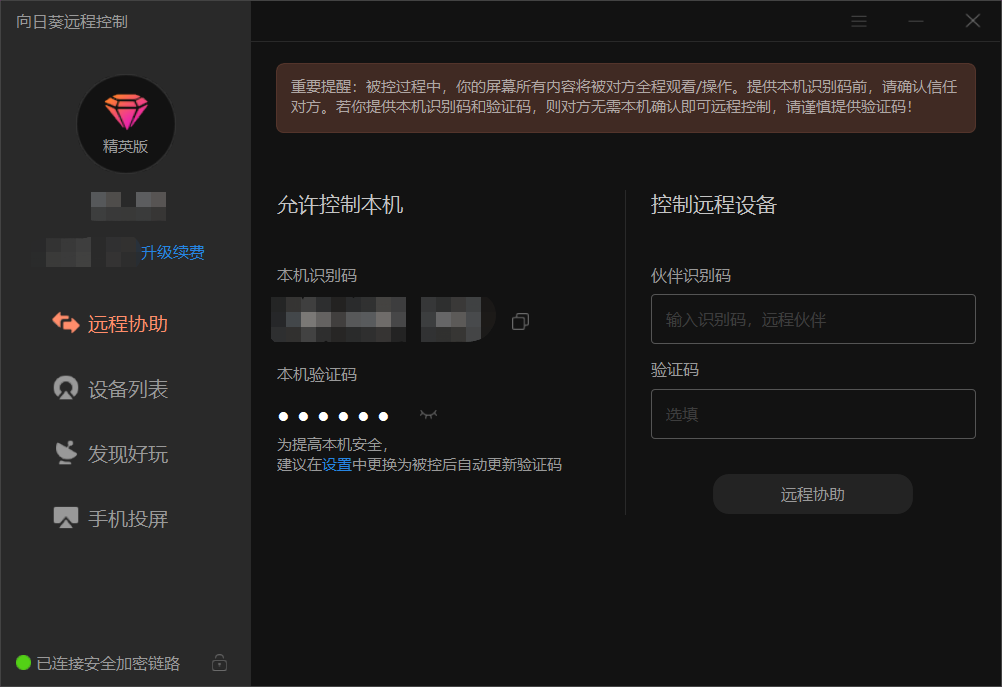The image size is (1002, 687).
Task: Click the 远程协助 arrows icon in sidebar
Action: click(66, 323)
